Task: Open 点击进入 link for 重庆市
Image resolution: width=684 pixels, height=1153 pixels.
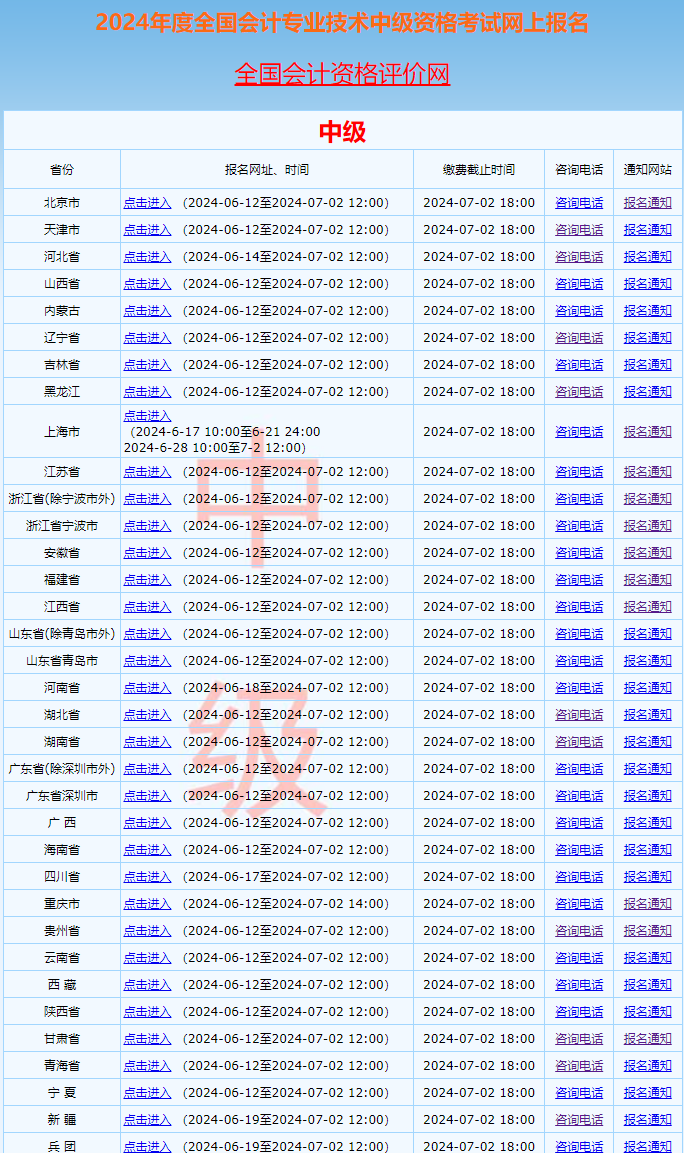Action: (147, 904)
